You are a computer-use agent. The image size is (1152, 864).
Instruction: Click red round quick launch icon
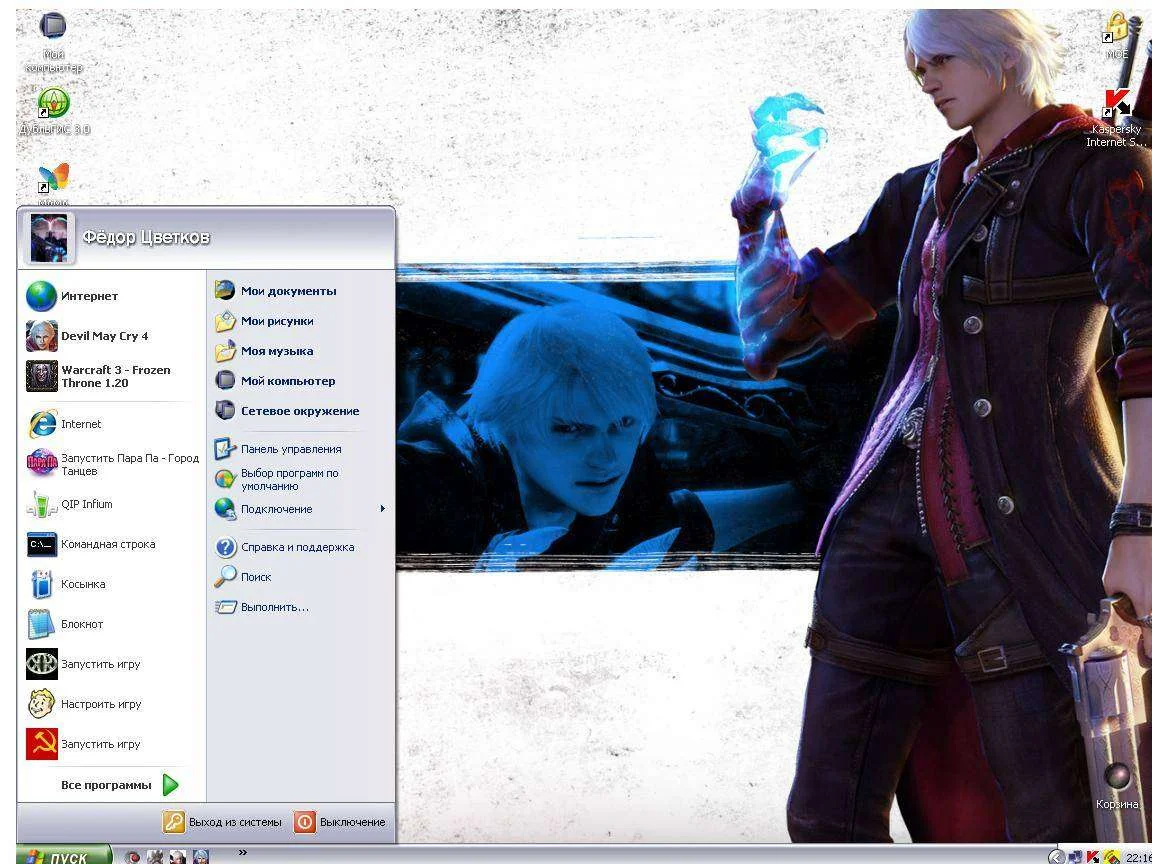coord(133,857)
